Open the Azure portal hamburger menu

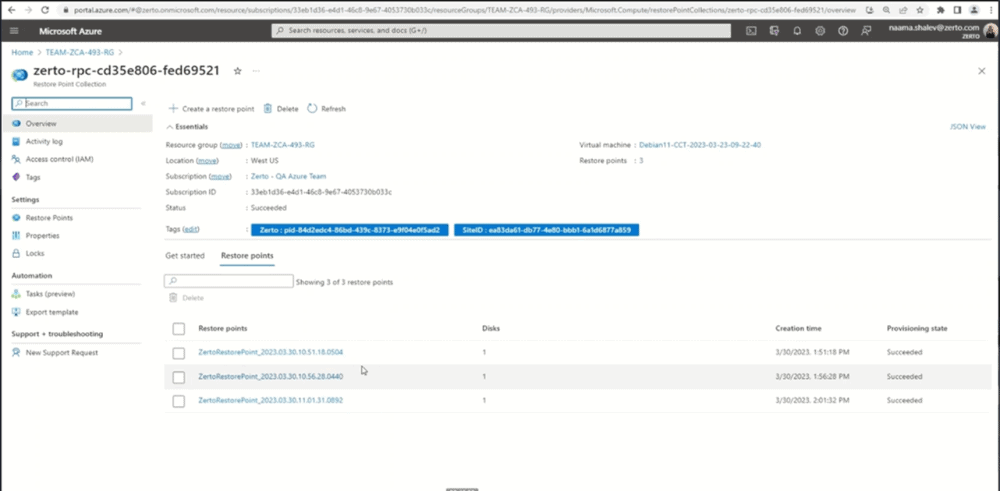coord(14,31)
